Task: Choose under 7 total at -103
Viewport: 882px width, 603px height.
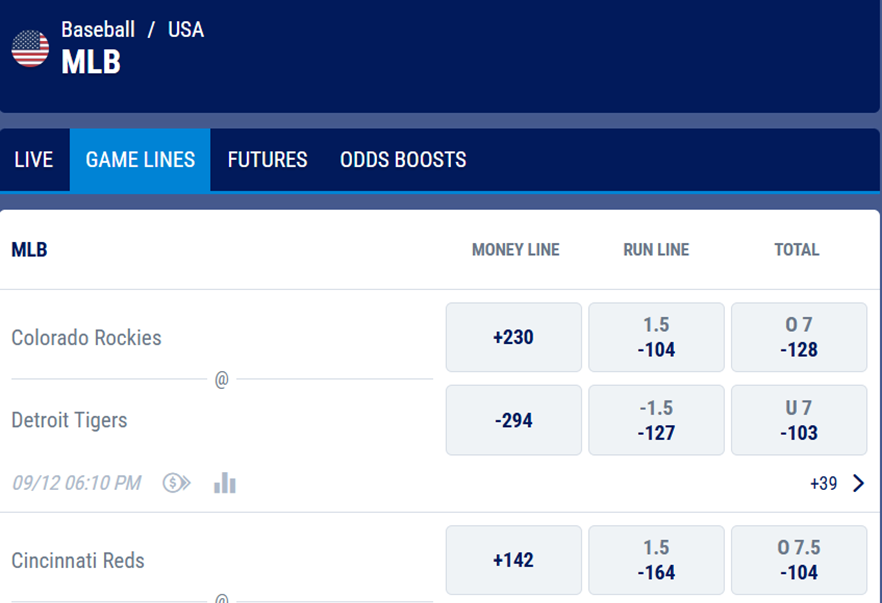Action: coord(799,421)
